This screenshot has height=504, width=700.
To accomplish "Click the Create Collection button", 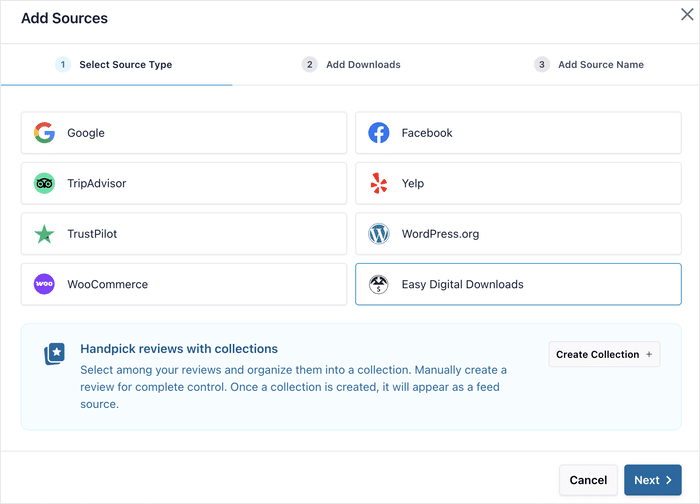I will pos(604,354).
